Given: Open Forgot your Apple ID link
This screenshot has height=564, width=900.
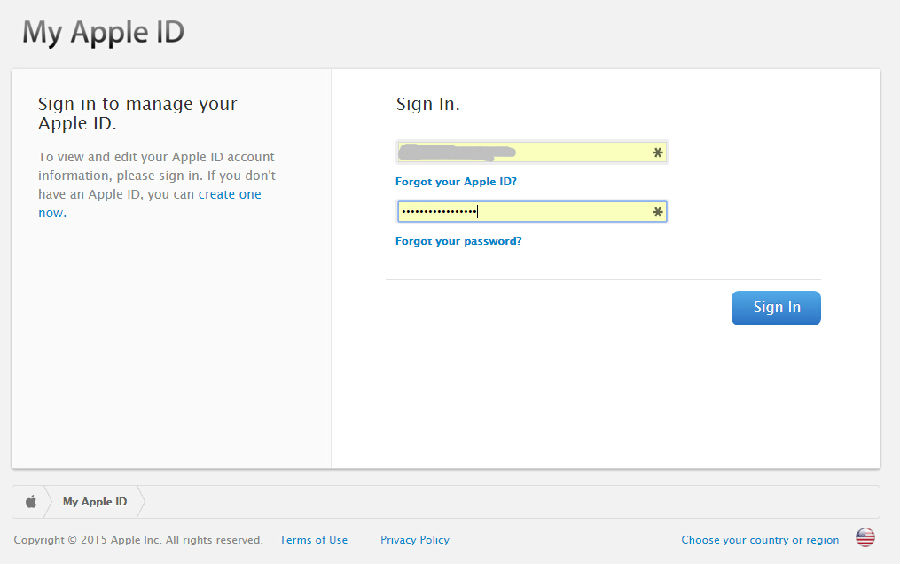Looking at the screenshot, I should (456, 181).
